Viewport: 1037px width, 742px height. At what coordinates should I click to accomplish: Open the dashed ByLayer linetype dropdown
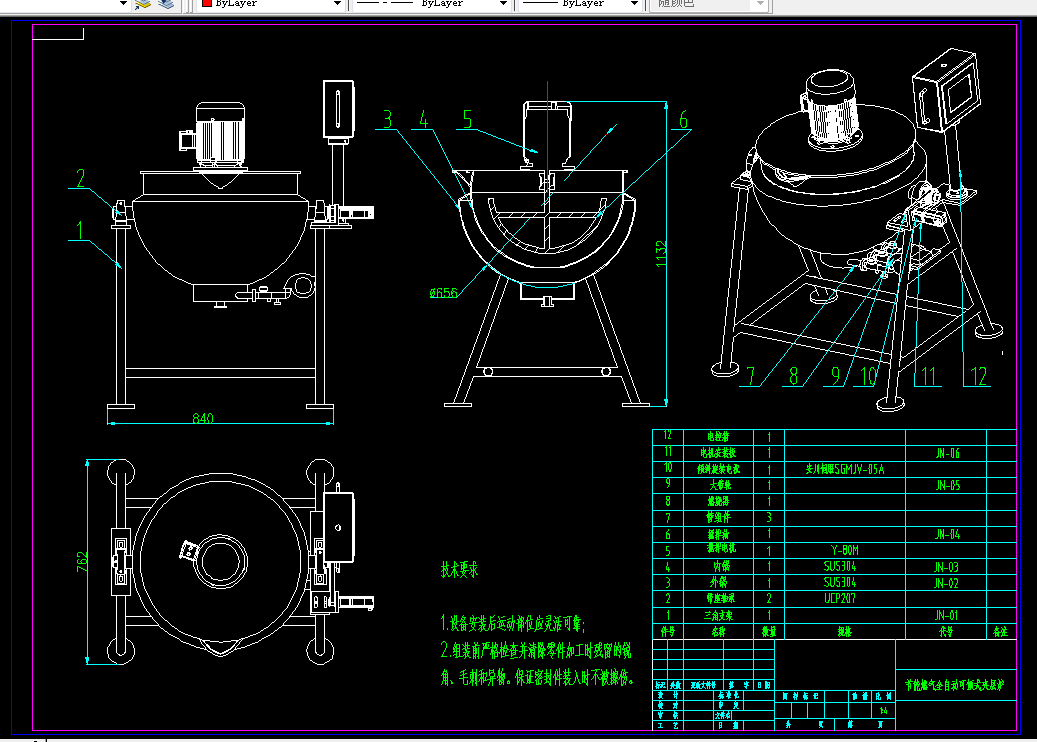pyautogui.click(x=503, y=3)
